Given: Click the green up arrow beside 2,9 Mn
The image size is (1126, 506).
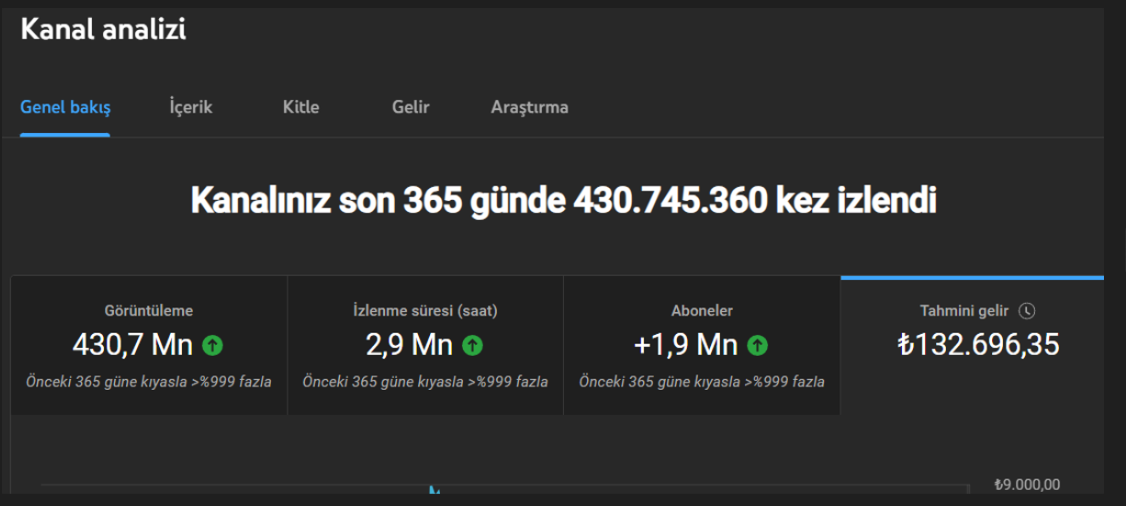Looking at the screenshot, I should pyautogui.click(x=472, y=346).
